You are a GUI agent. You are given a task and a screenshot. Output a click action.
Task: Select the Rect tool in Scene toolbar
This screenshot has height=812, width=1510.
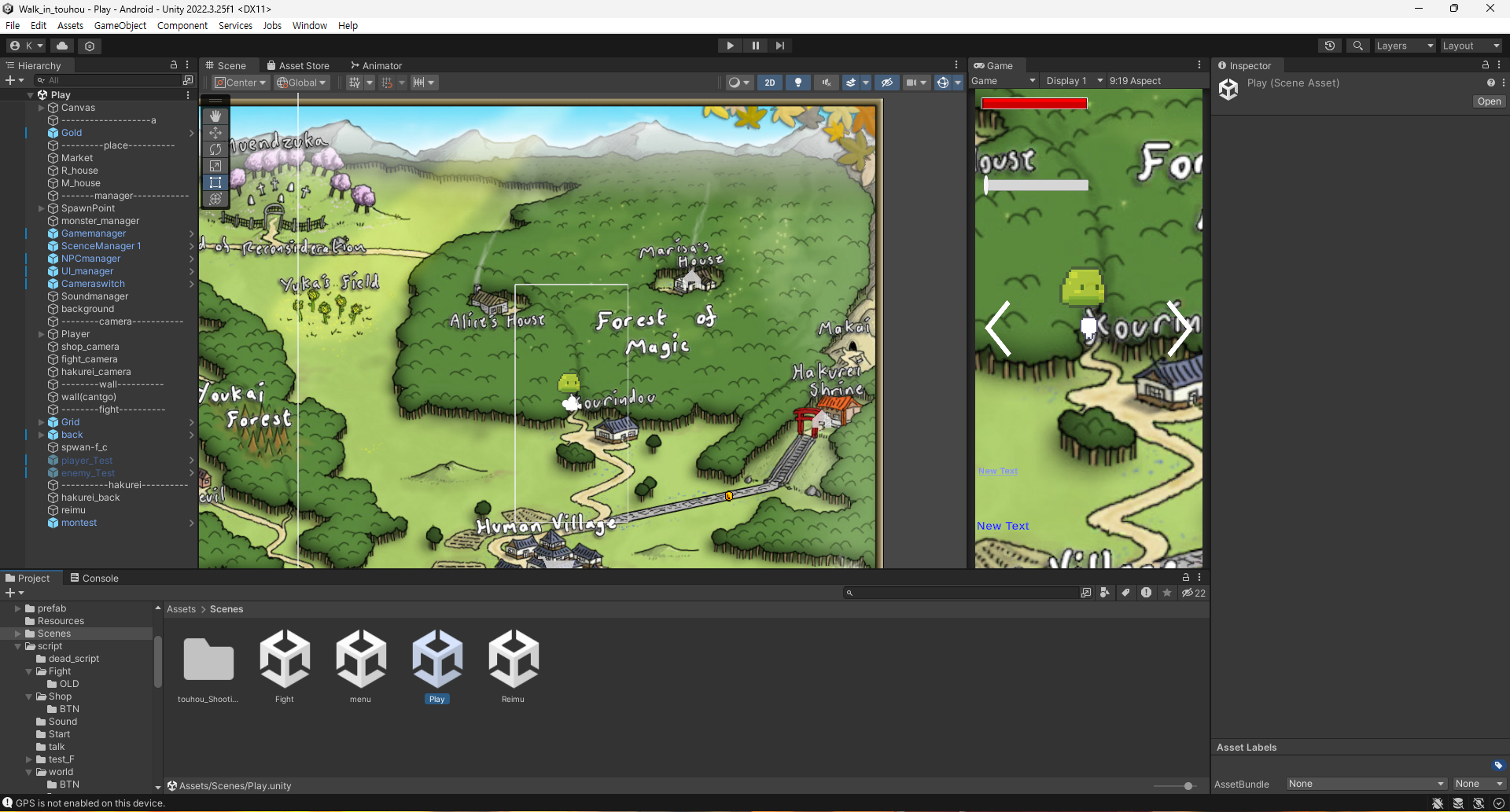click(x=215, y=182)
